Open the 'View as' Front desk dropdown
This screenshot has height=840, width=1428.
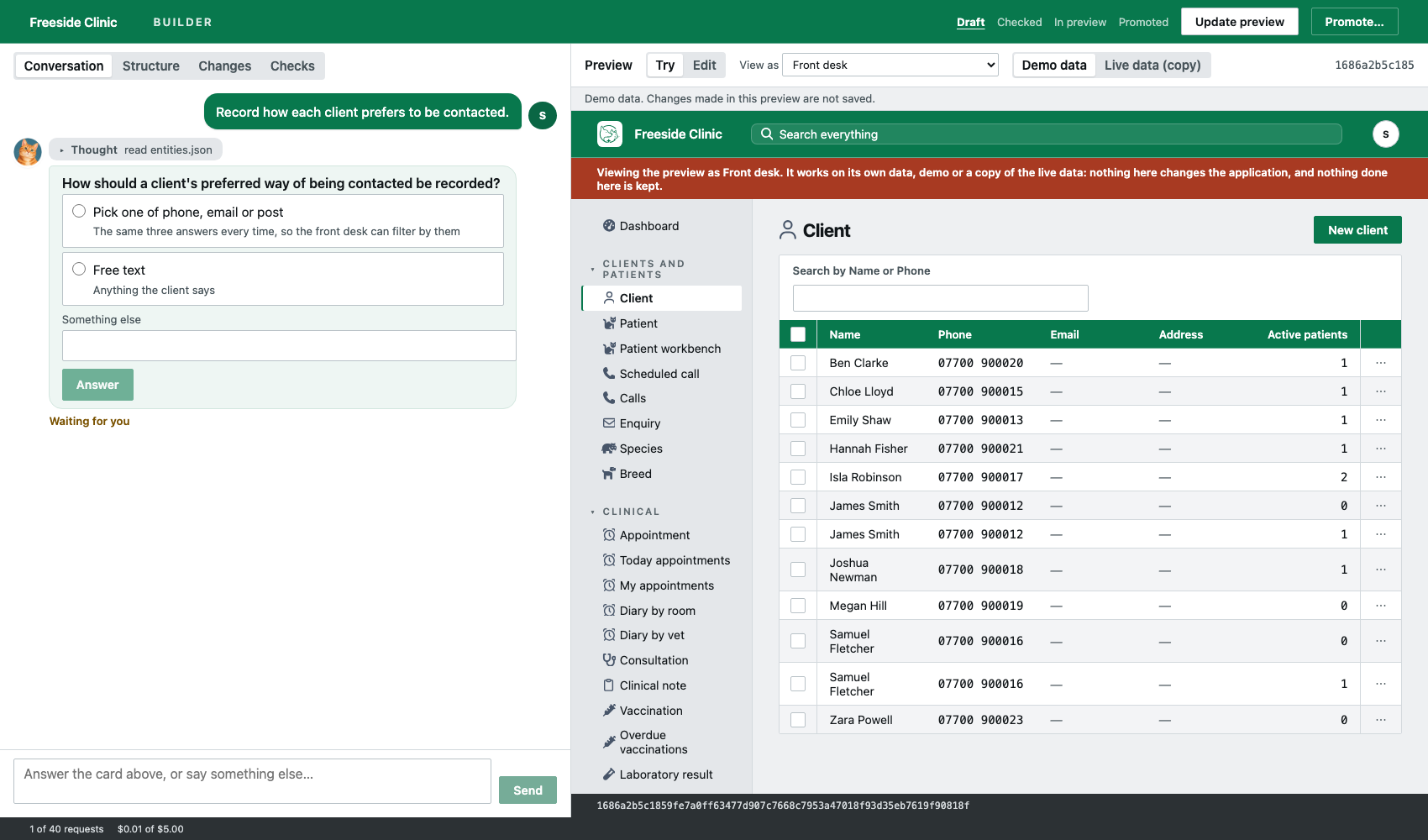point(890,65)
